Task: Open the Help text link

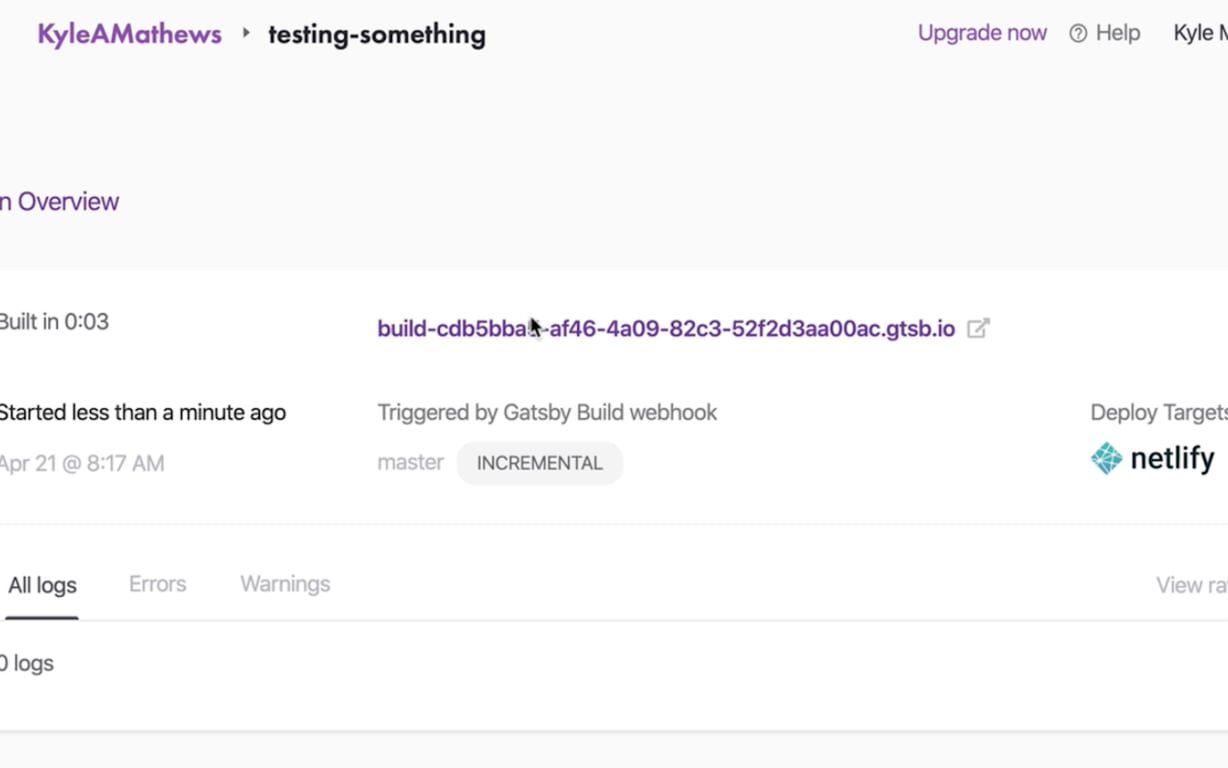Action: tap(1117, 33)
